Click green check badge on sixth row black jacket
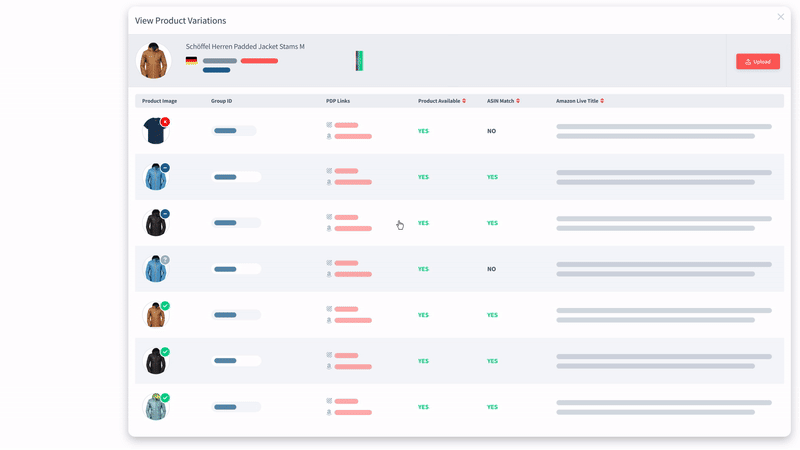The width and height of the screenshot is (800, 450). [165, 352]
